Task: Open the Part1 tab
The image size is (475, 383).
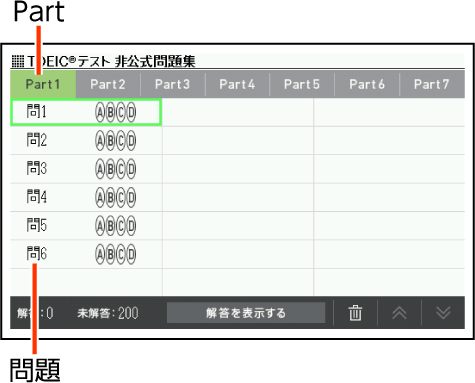Action: click(x=43, y=84)
